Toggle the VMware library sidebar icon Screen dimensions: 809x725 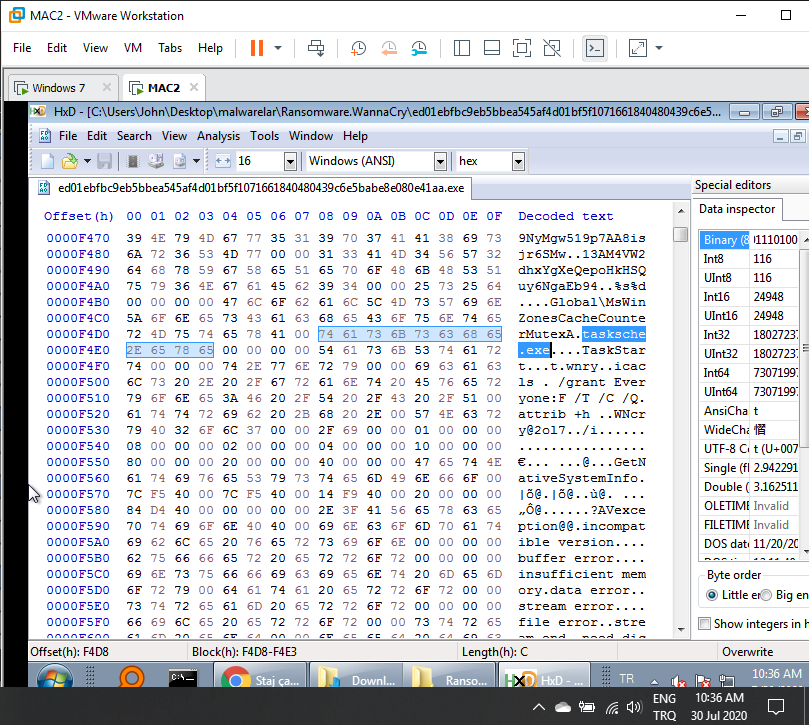(462, 48)
